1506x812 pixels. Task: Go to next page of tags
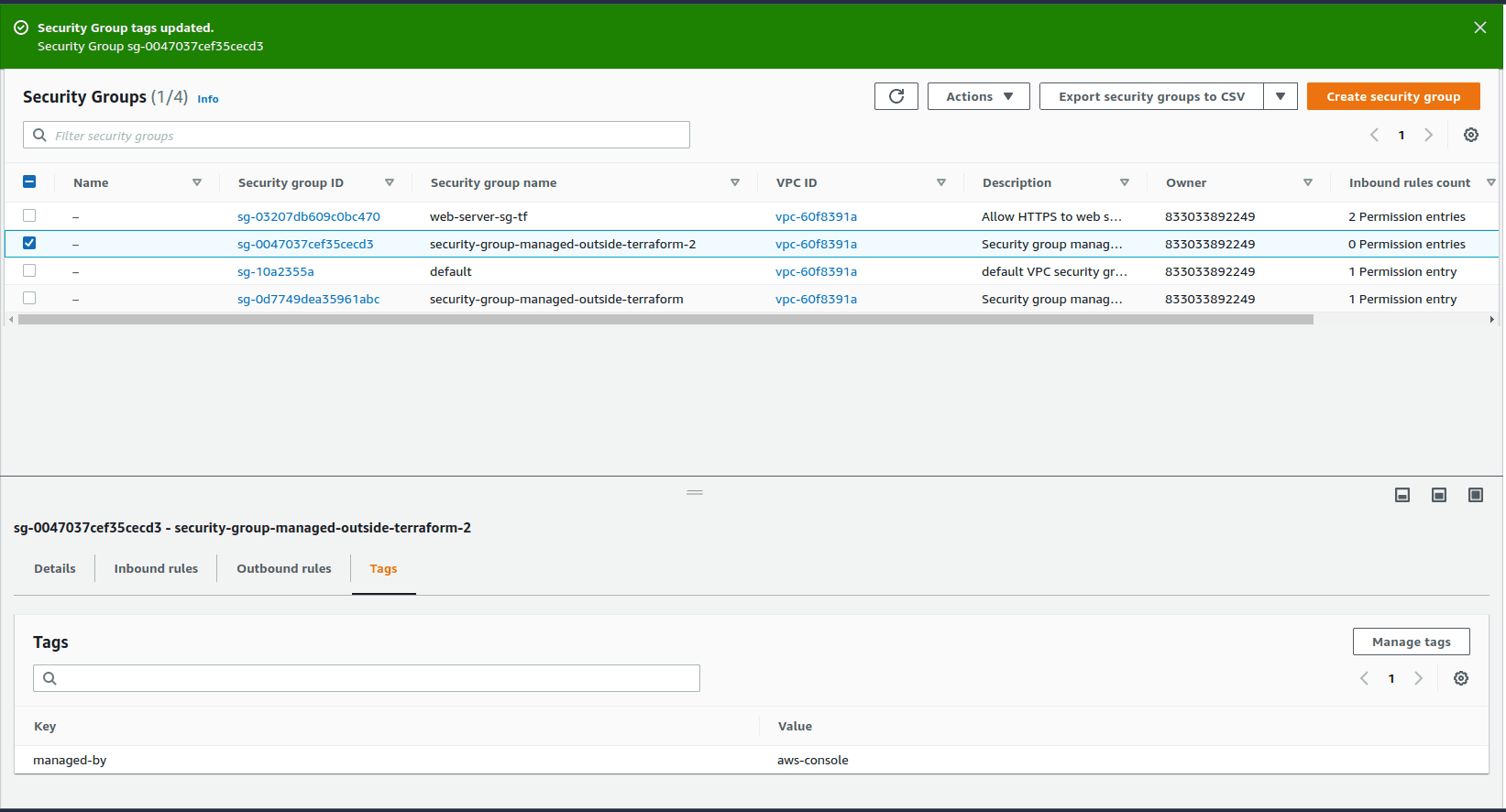pos(1418,678)
